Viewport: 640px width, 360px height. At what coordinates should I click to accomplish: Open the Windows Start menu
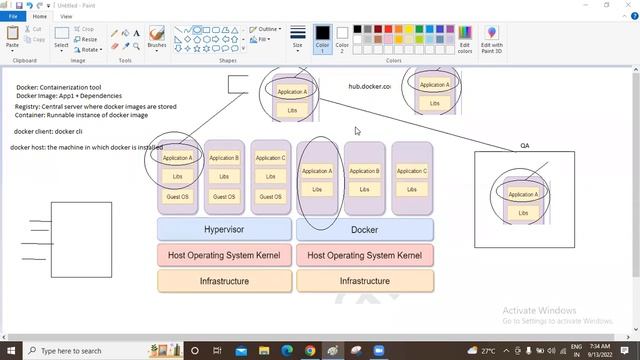pyautogui.click(x=11, y=351)
